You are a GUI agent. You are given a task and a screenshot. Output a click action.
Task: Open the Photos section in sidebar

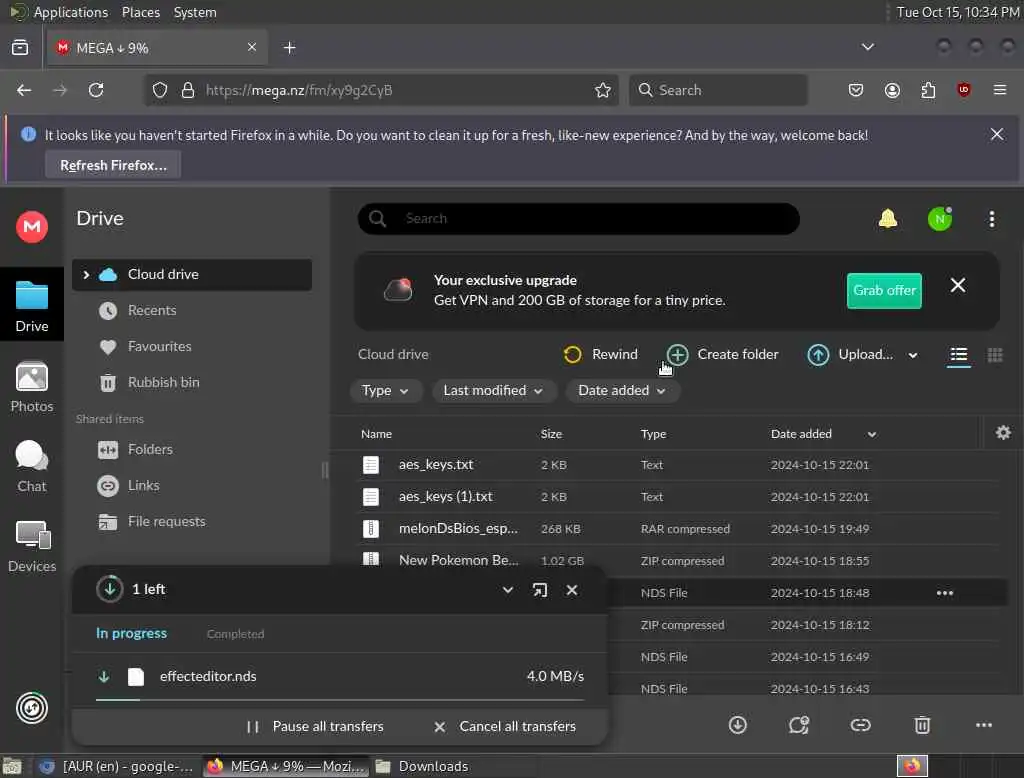(x=31, y=387)
